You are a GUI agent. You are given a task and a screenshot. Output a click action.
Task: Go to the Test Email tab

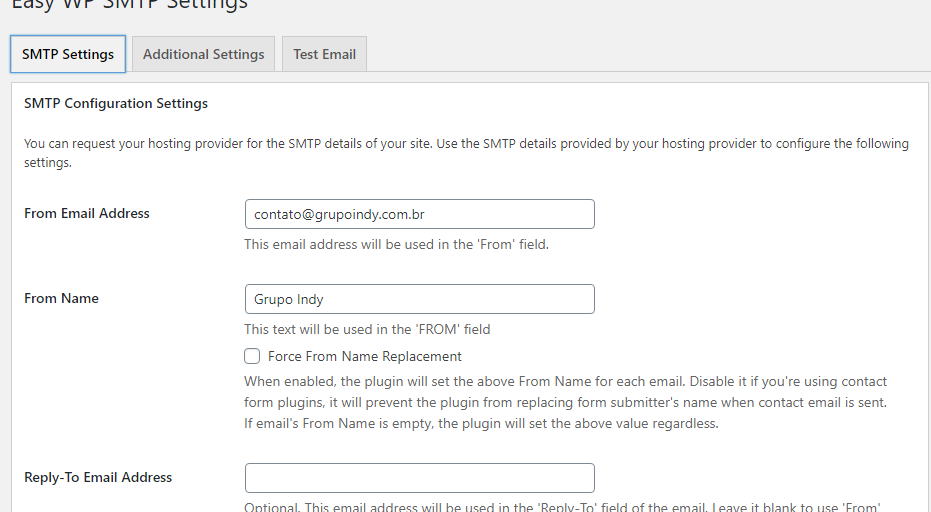click(324, 54)
